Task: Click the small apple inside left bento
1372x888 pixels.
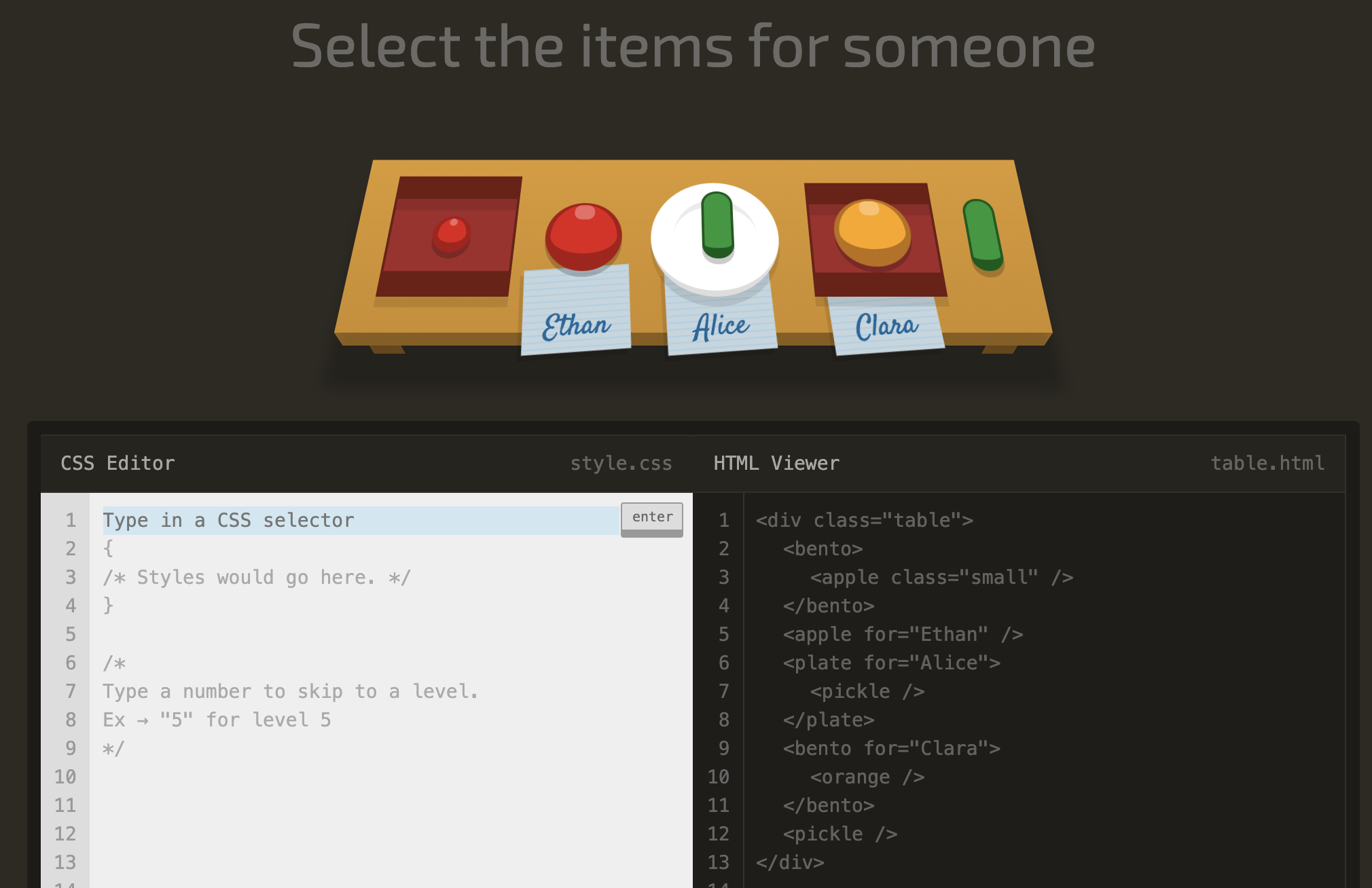Action: coord(452,235)
